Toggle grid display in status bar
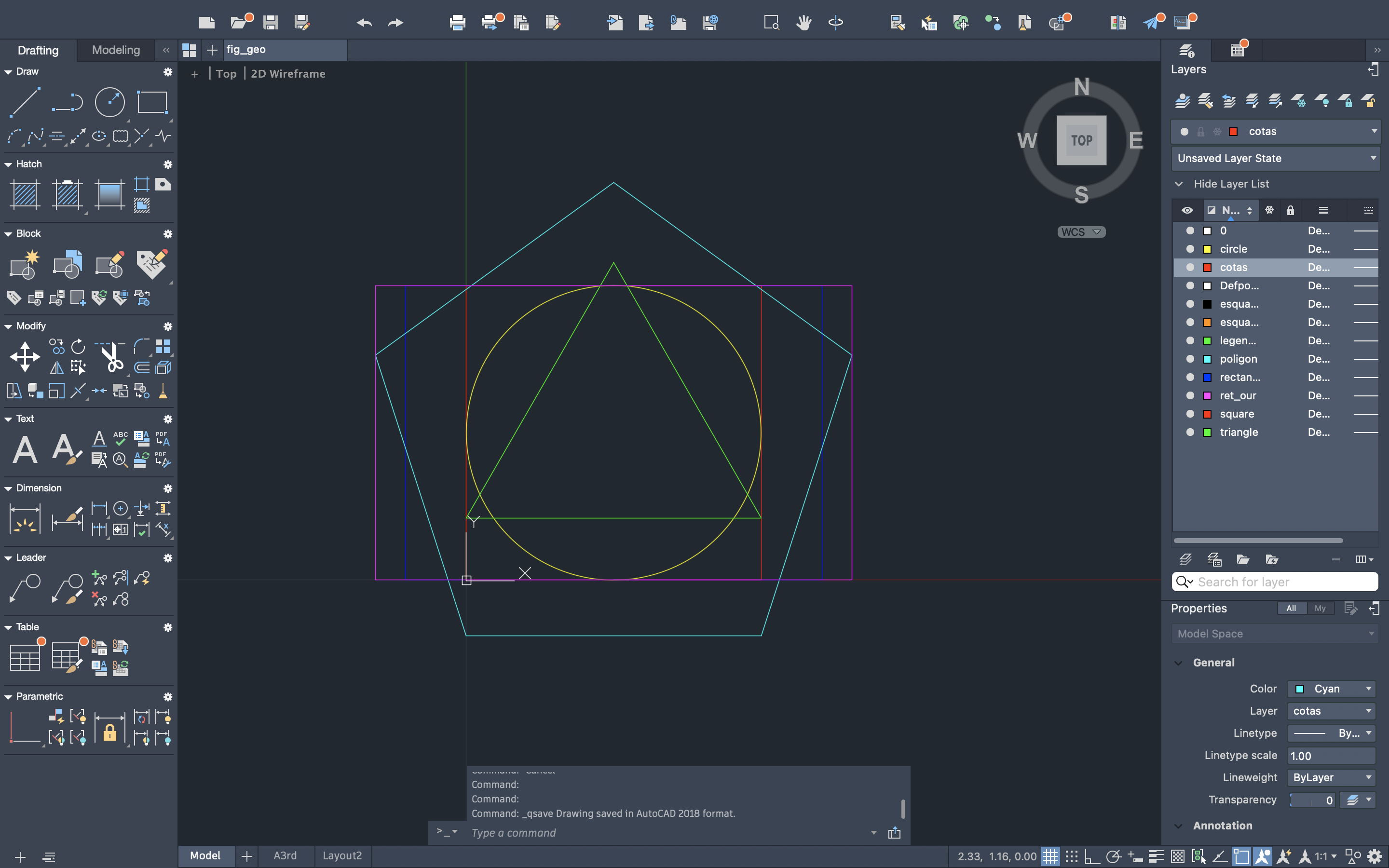This screenshot has width=1389, height=868. tap(1050, 856)
